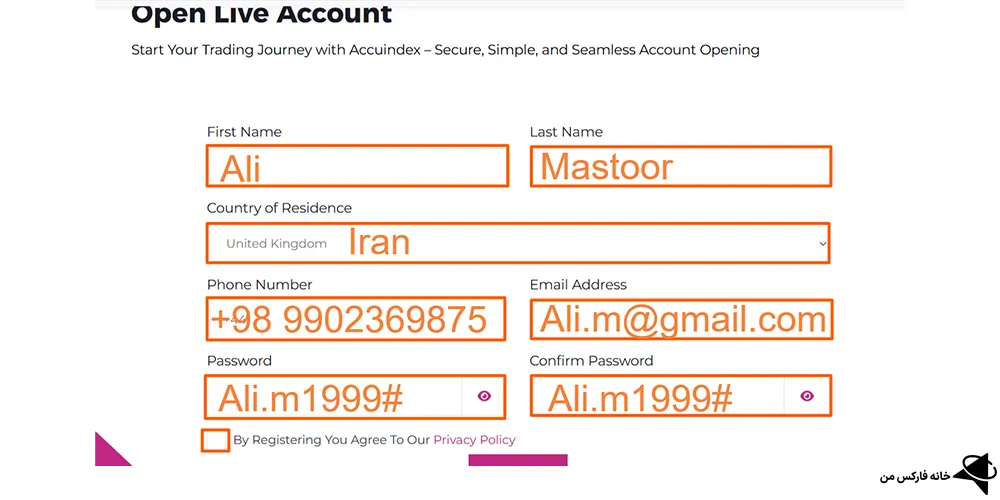1000x500 pixels.
Task: Click the First Name label text
Action: [244, 132]
